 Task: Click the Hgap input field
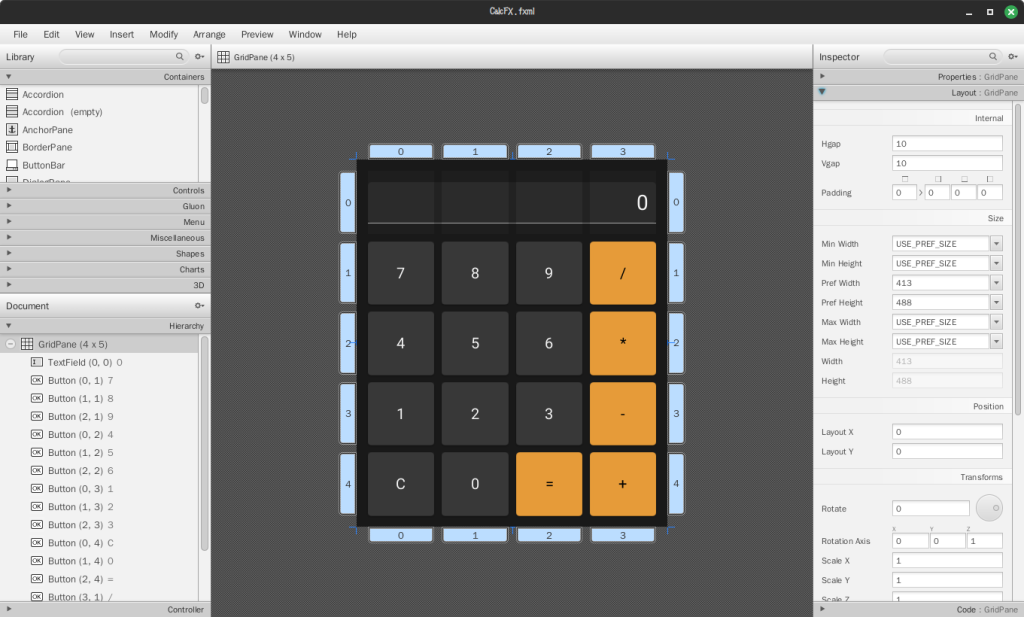(x=947, y=144)
